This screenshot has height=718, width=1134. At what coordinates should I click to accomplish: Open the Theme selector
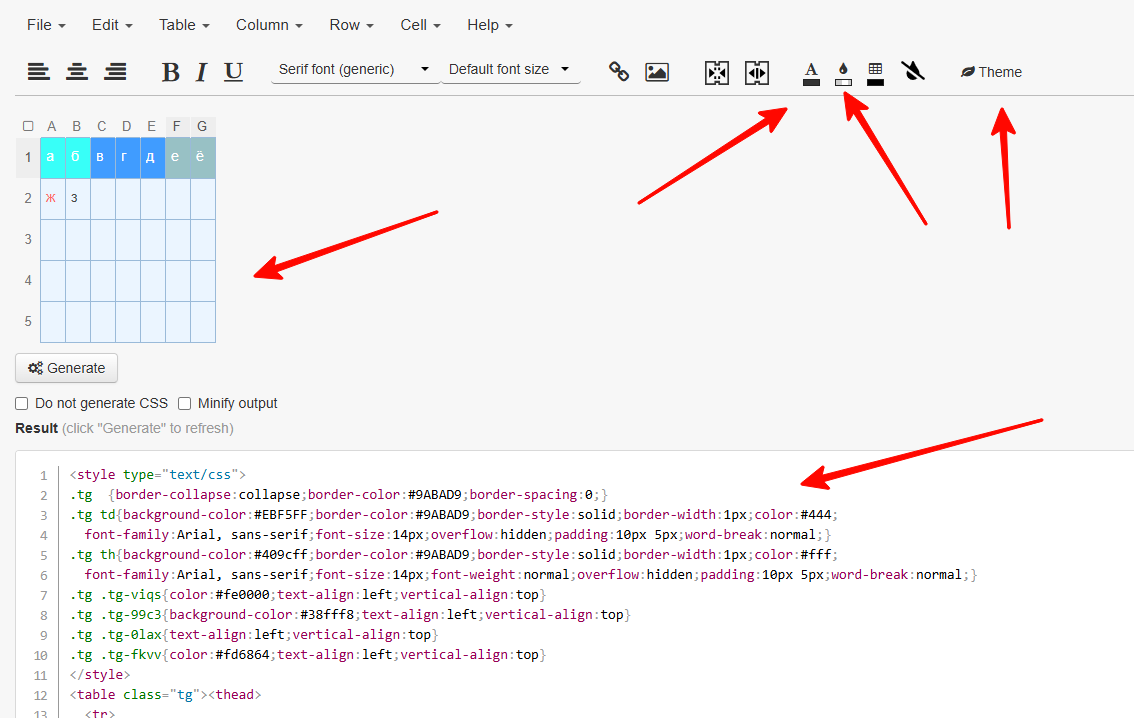pos(991,72)
